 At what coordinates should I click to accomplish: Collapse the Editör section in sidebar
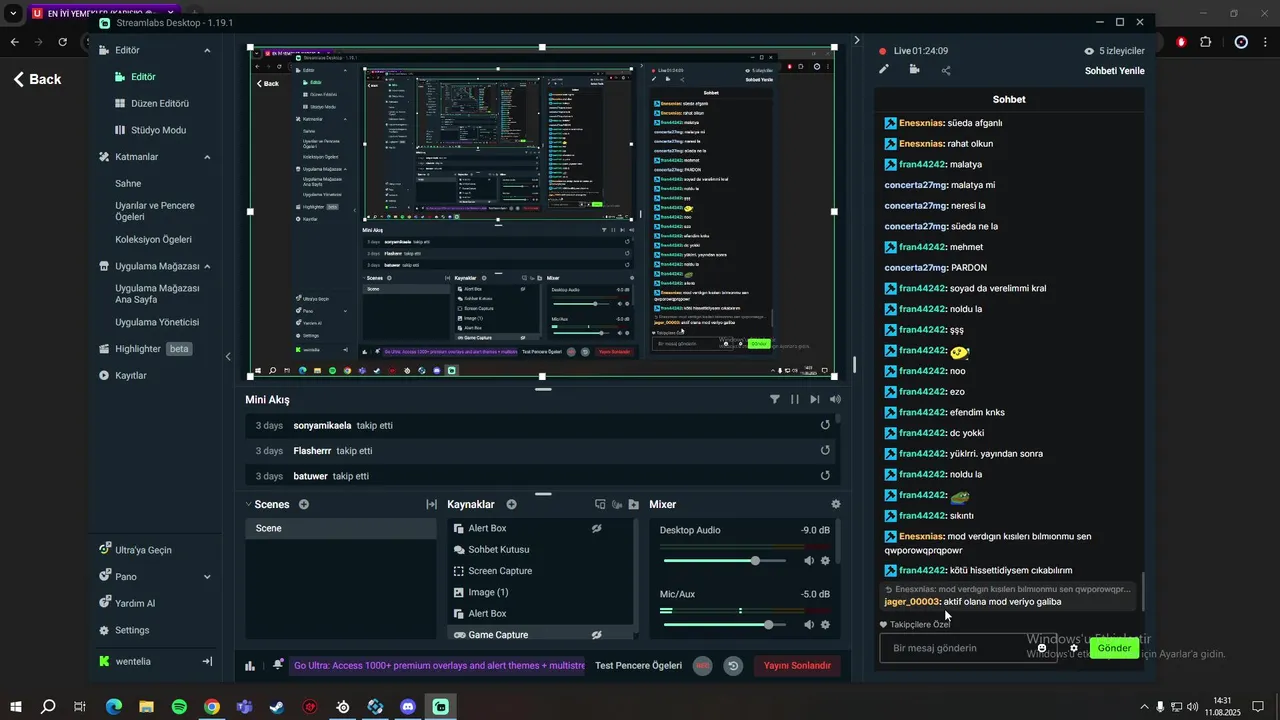pyautogui.click(x=207, y=50)
